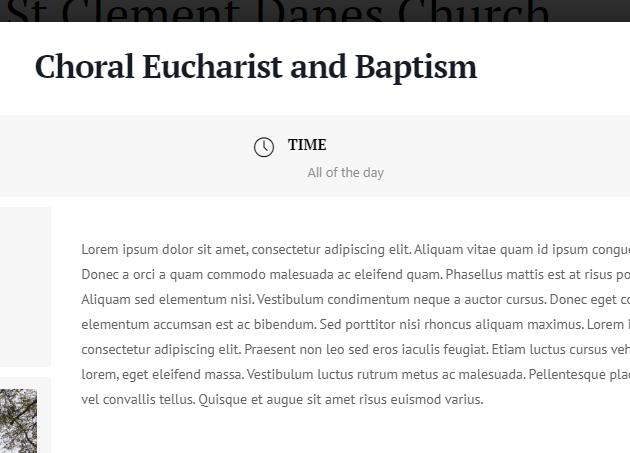Click the line starting "consectetur adipiscing elit. Praesent"

(356, 349)
